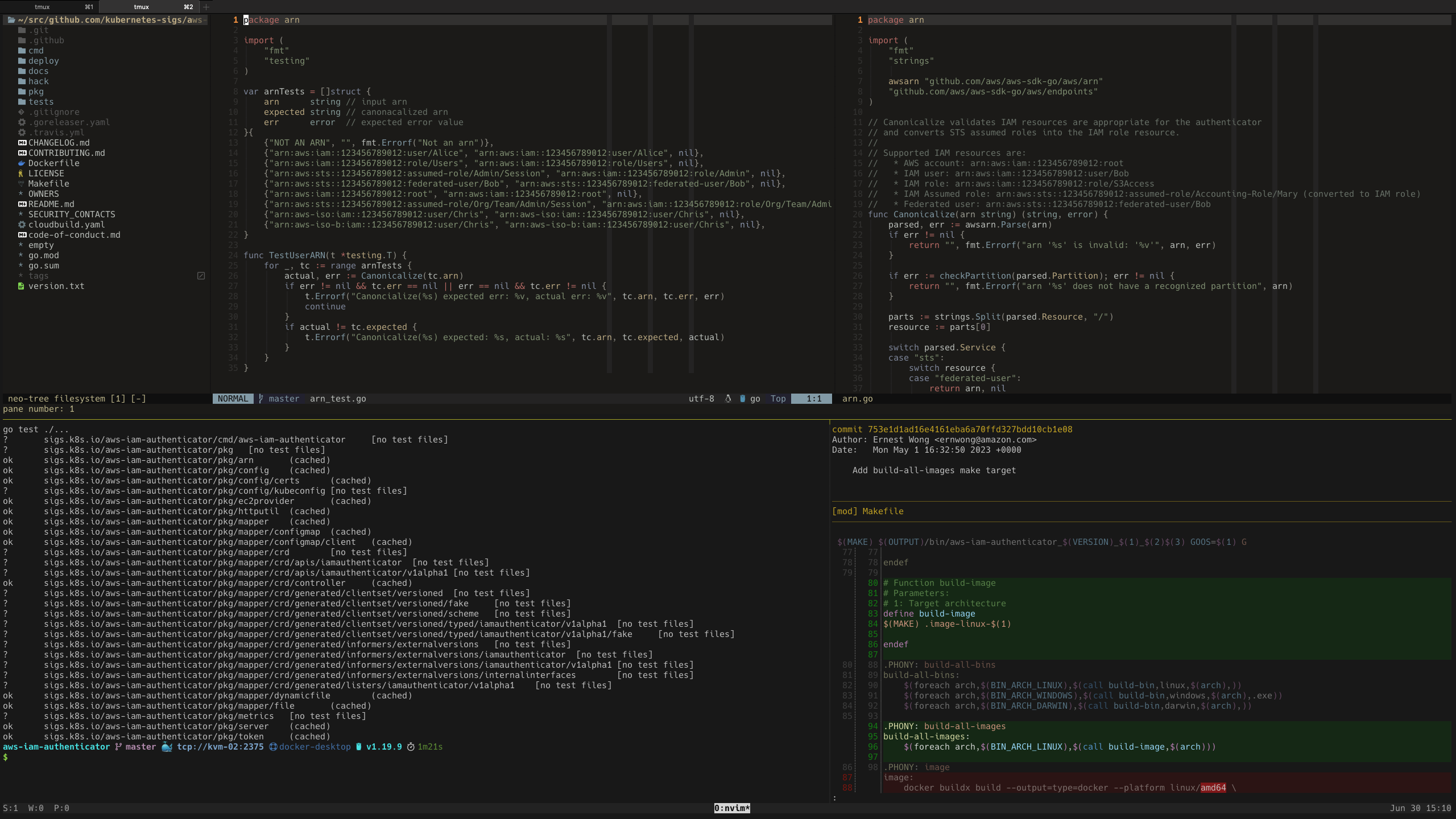Open go.mod from the file tree
Screen dimensions: 1456x819
43,255
